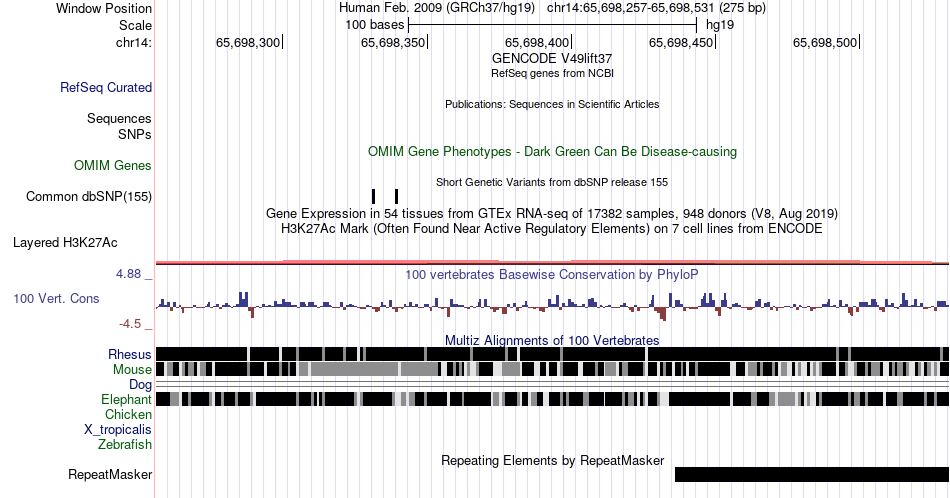Click the Scale label
The height and width of the screenshot is (498, 950).
pyautogui.click(x=135, y=25)
